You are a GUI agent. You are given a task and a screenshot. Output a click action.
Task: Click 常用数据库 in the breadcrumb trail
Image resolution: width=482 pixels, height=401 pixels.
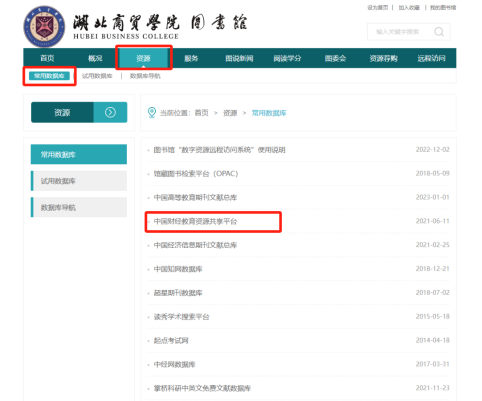(269, 113)
